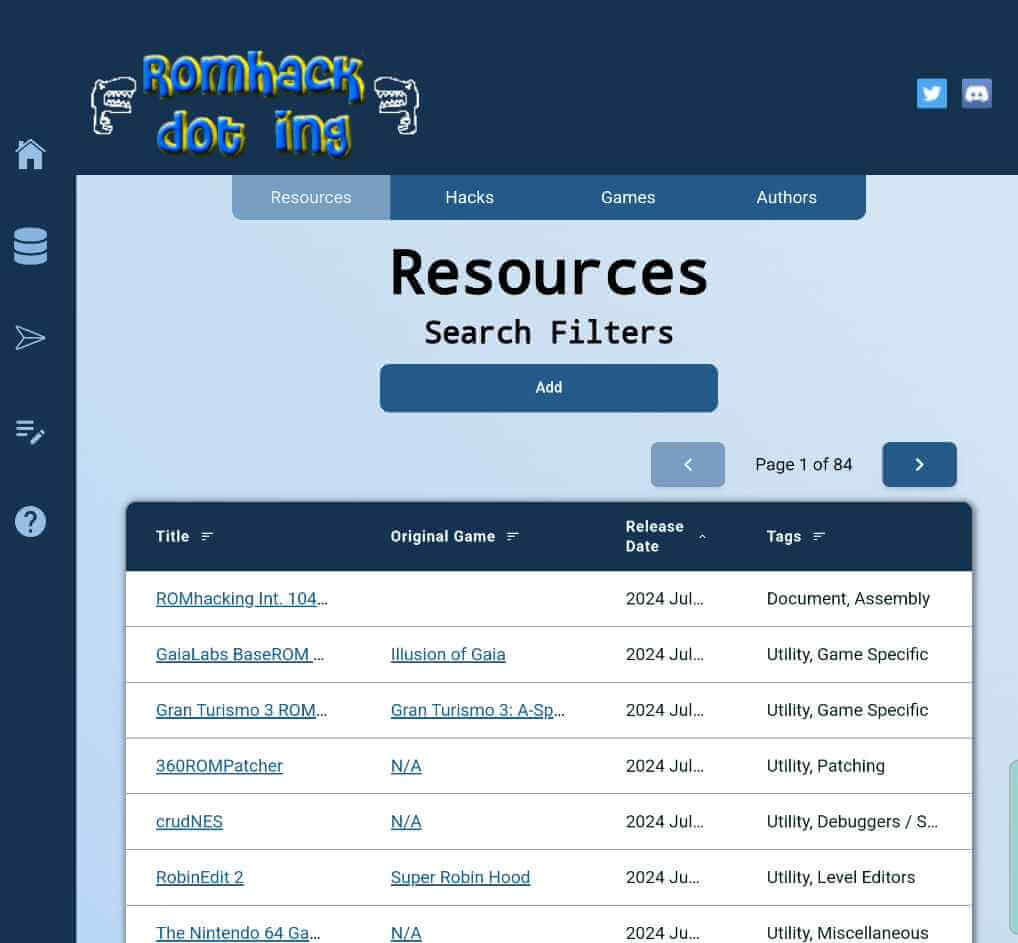This screenshot has width=1018, height=943.
Task: Open crudNES resource link
Action: pos(189,822)
